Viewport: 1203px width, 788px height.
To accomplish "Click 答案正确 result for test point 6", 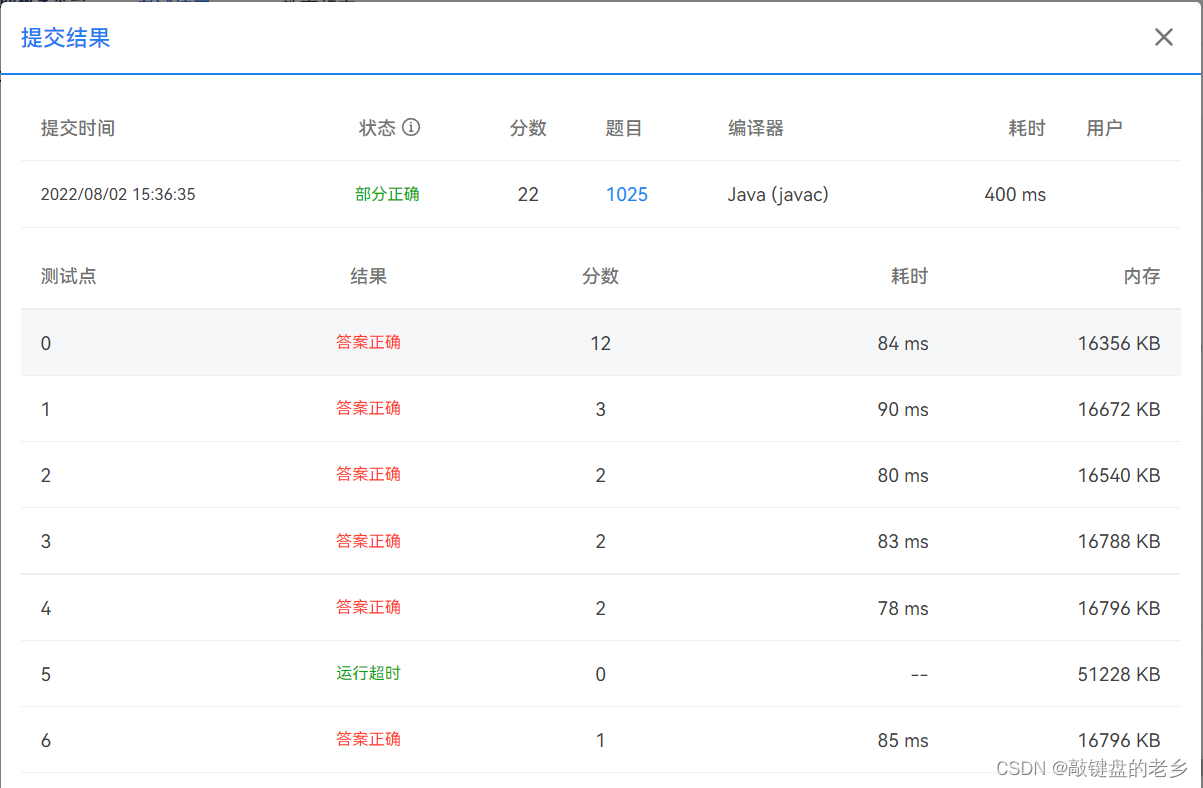I will click(x=368, y=740).
